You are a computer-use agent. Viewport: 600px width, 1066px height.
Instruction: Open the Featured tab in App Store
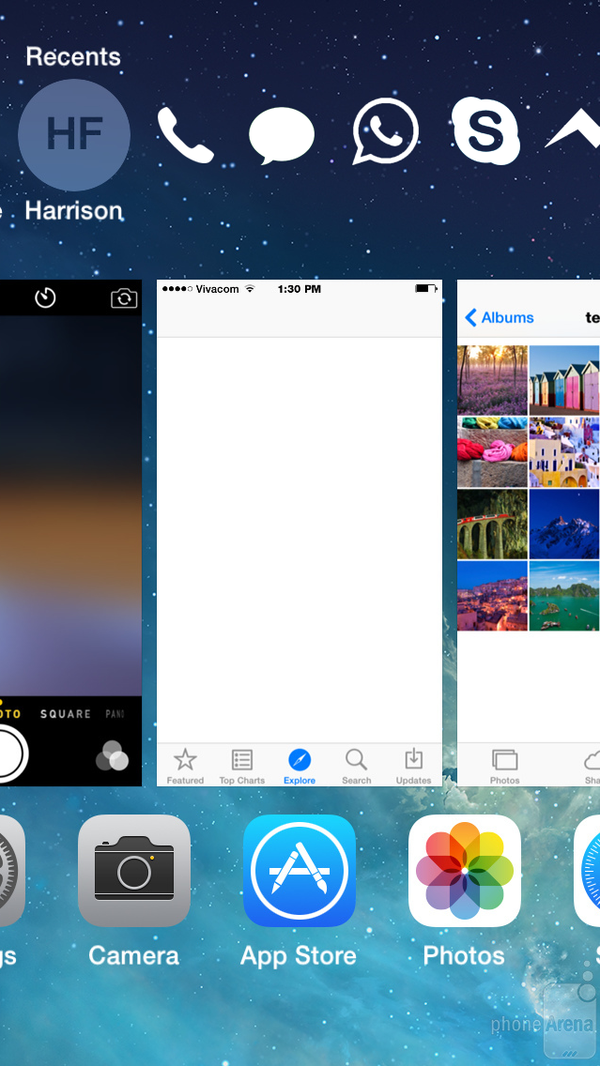point(185,766)
